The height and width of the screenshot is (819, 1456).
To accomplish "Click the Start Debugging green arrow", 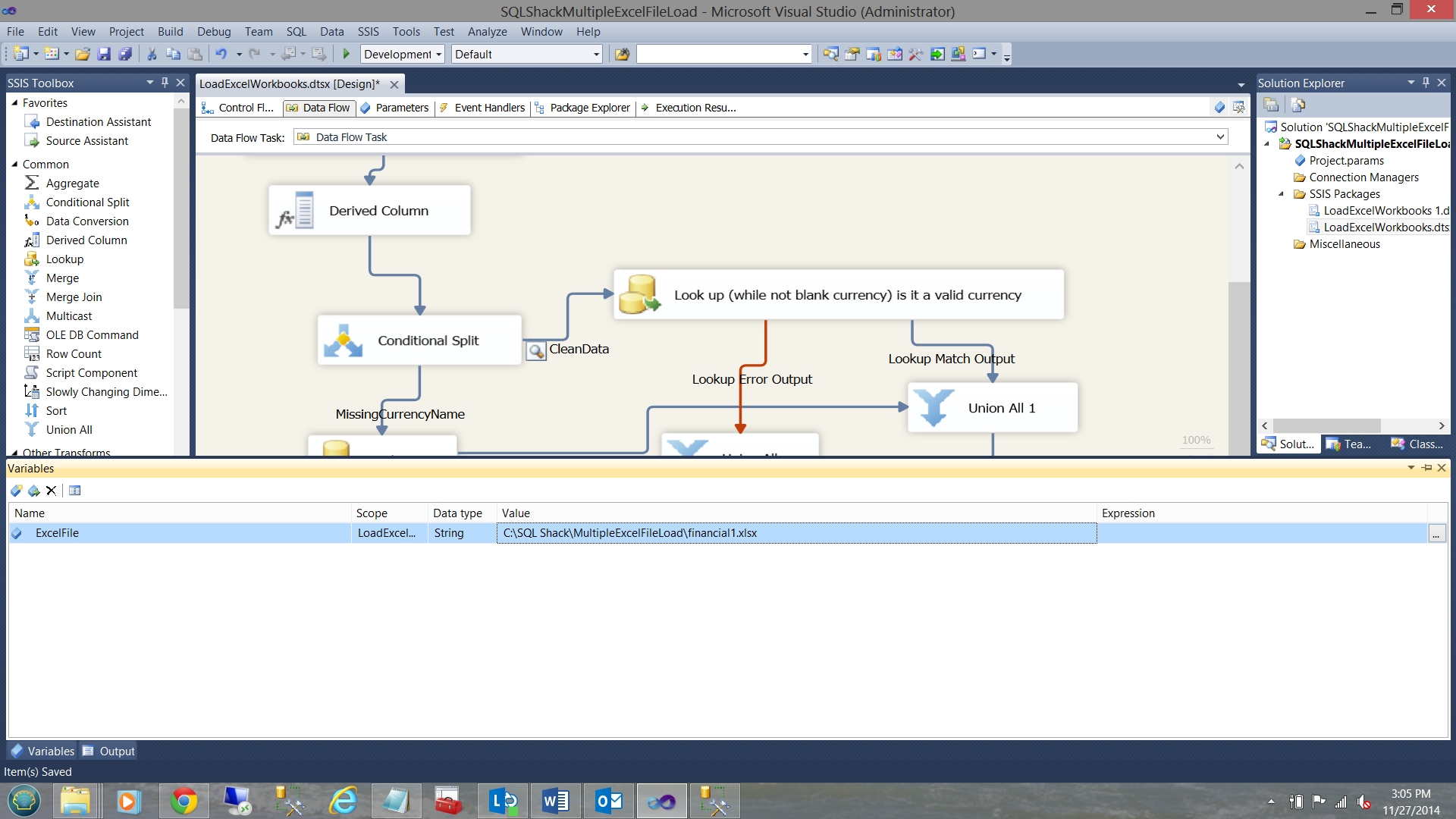I will pos(347,54).
